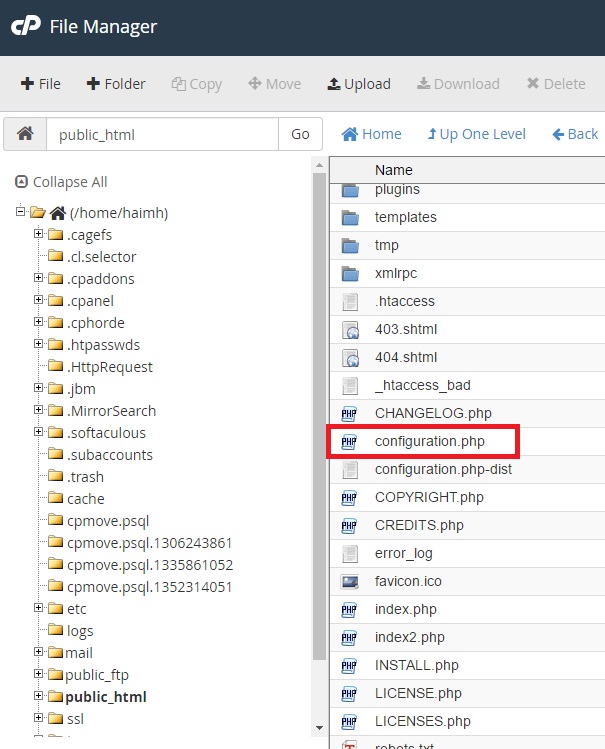Click the templates folder icon
605x749 pixels.
tap(350, 218)
